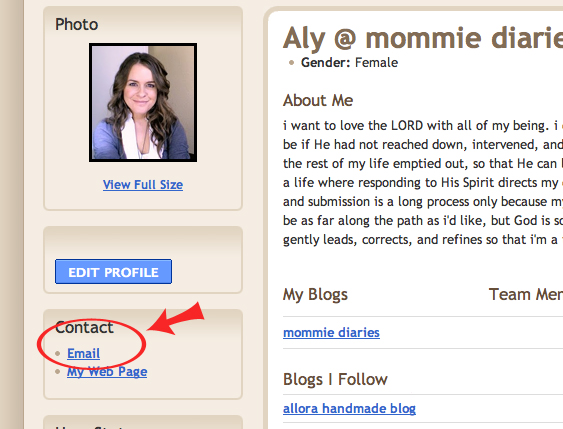Click the EDIT PROFILE button
563x429 pixels.
click(x=113, y=272)
